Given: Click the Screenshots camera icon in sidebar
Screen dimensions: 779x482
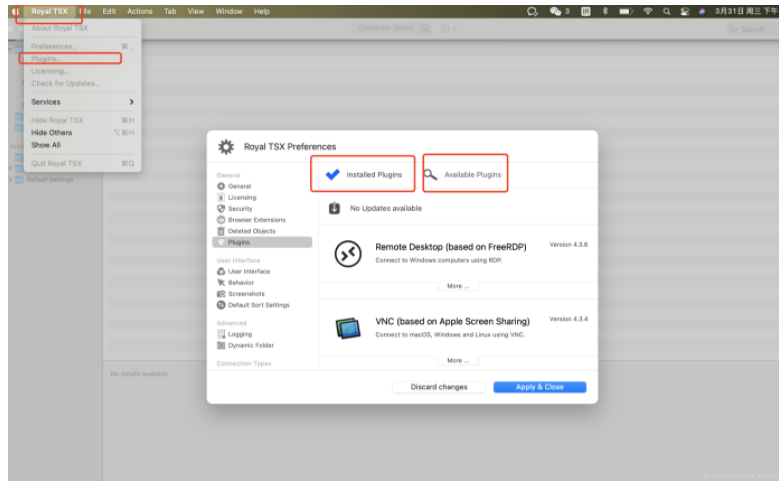Looking at the screenshot, I should pos(221,294).
